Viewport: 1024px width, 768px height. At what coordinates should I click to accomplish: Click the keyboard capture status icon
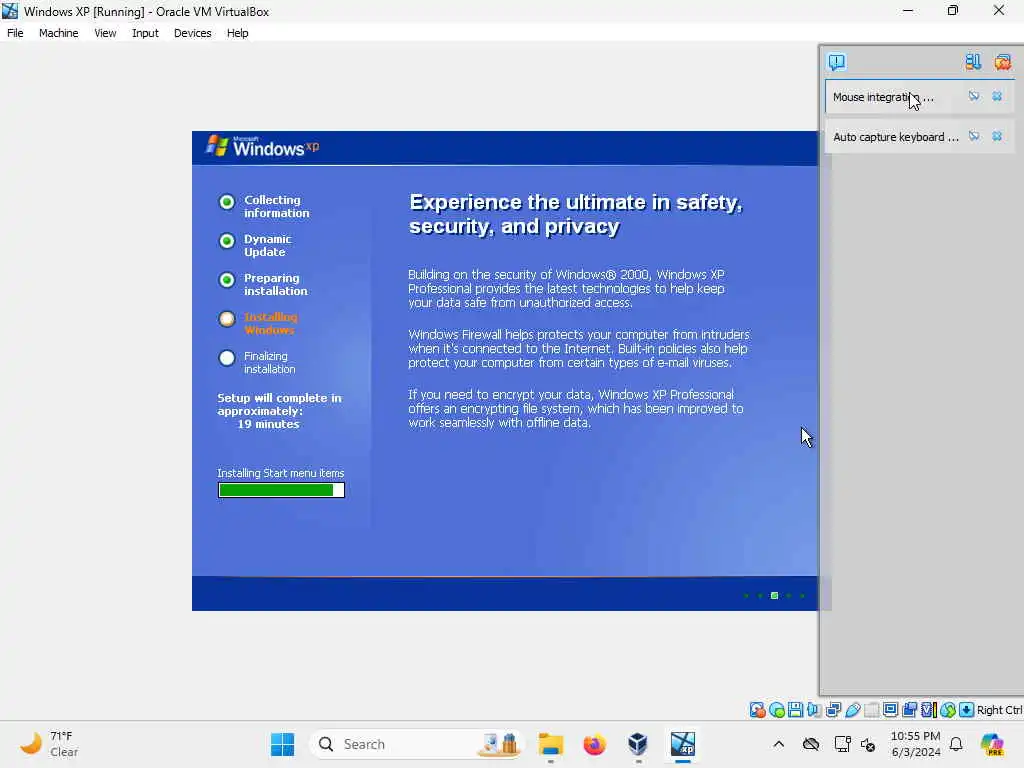tap(967, 710)
